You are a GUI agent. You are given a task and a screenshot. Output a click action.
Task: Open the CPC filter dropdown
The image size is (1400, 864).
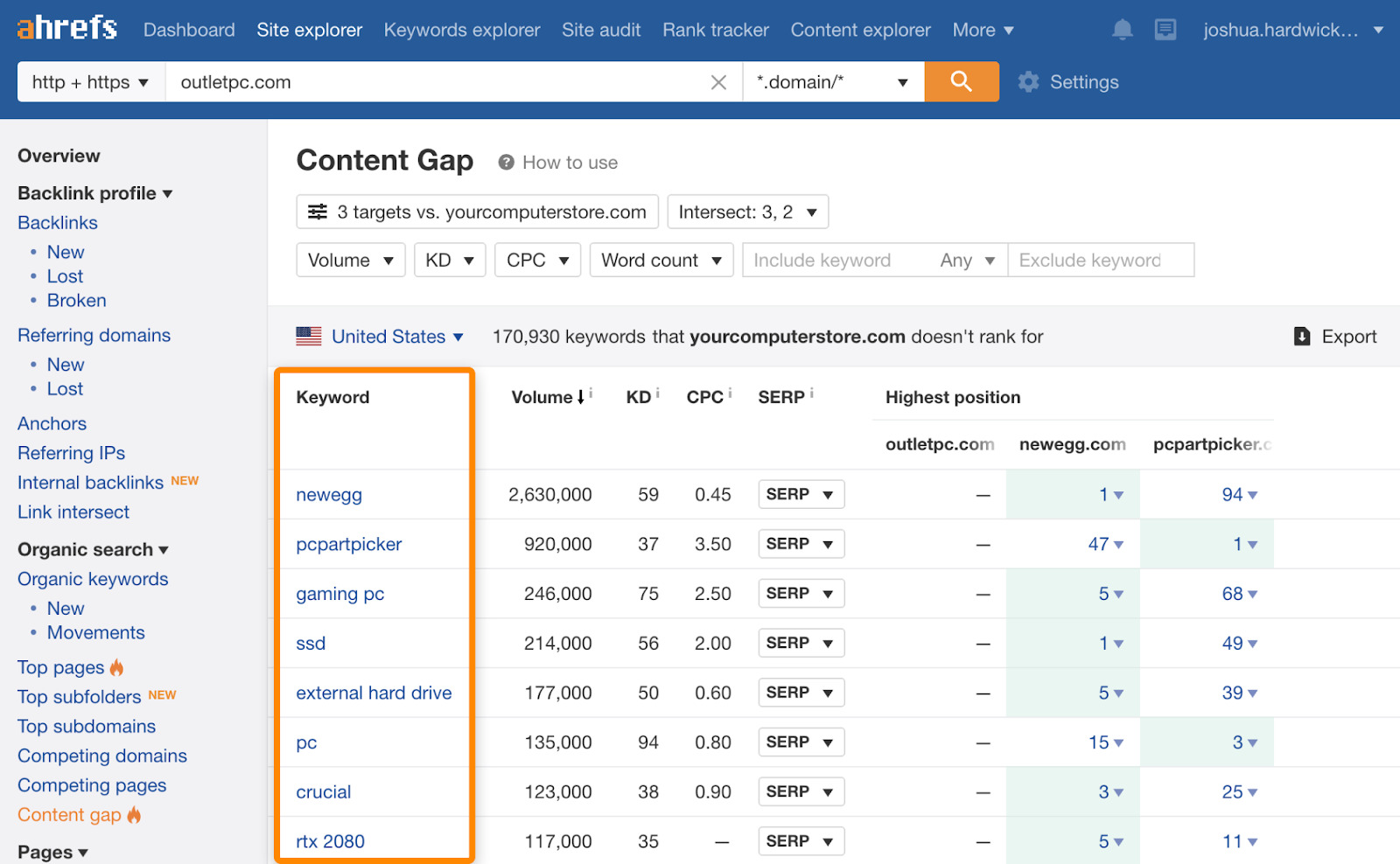(538, 260)
